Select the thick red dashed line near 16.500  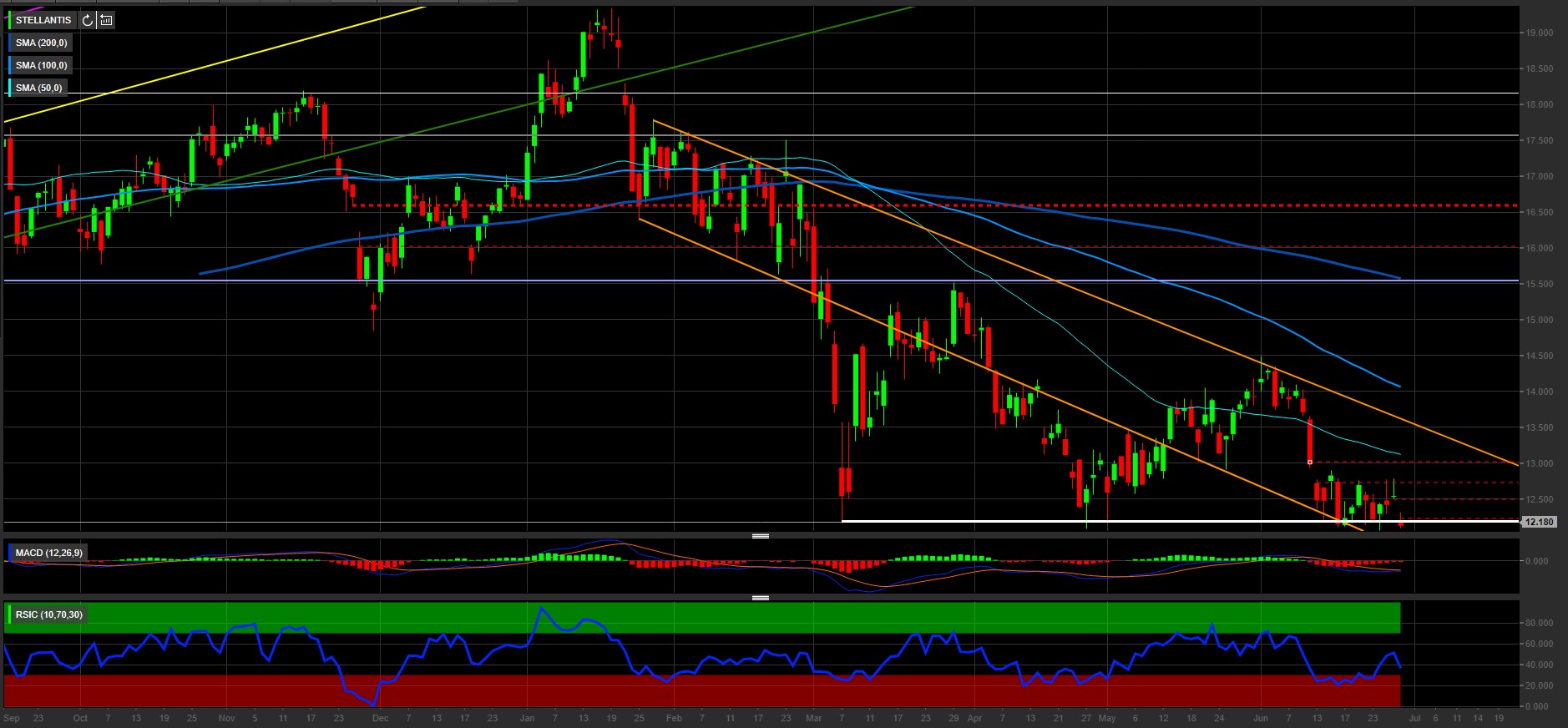tap(1002, 205)
